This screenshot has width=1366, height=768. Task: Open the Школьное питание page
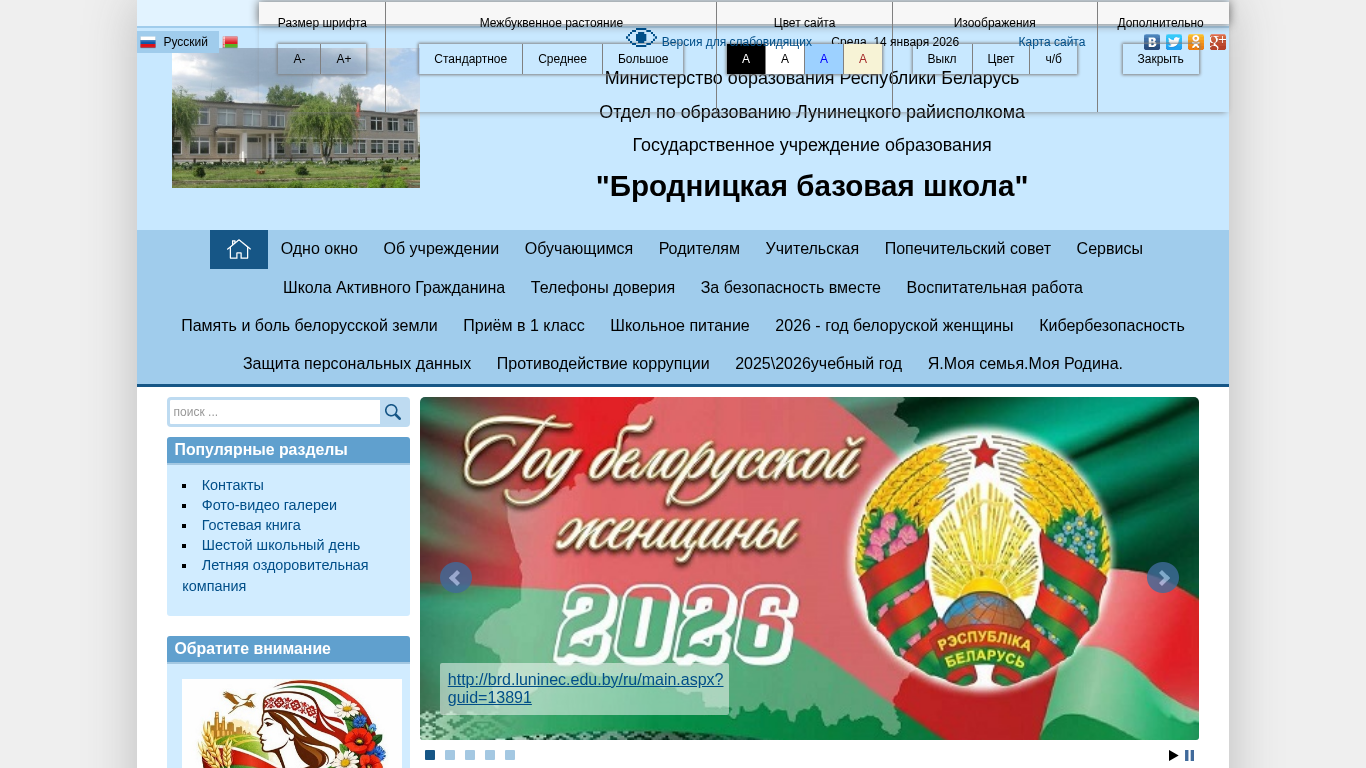tap(680, 326)
